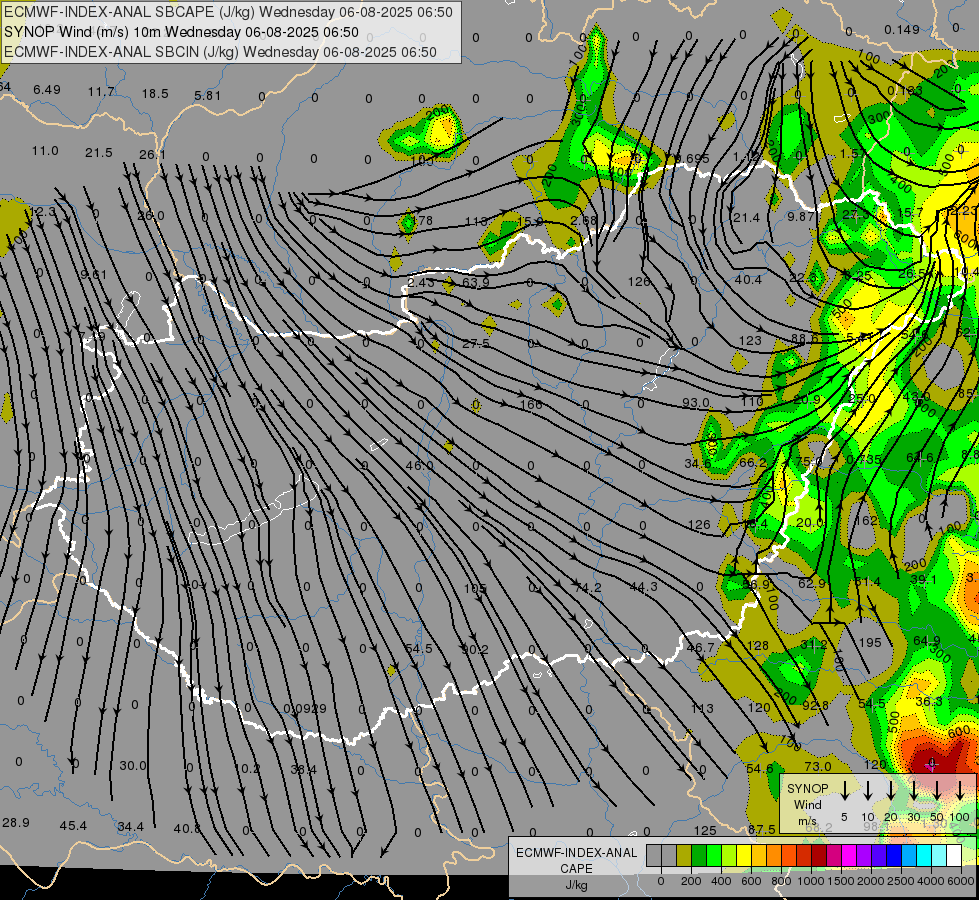Click the map value 87.5

[761, 829]
